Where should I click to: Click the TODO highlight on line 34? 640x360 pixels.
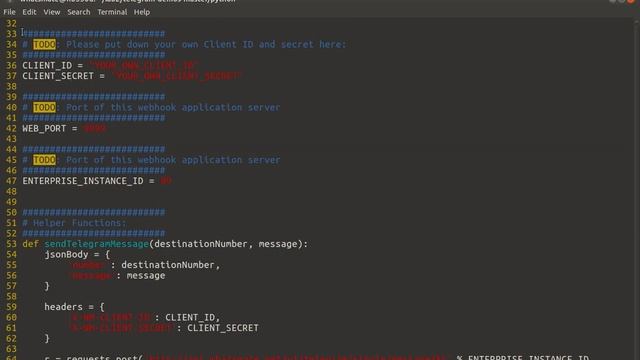[44, 44]
